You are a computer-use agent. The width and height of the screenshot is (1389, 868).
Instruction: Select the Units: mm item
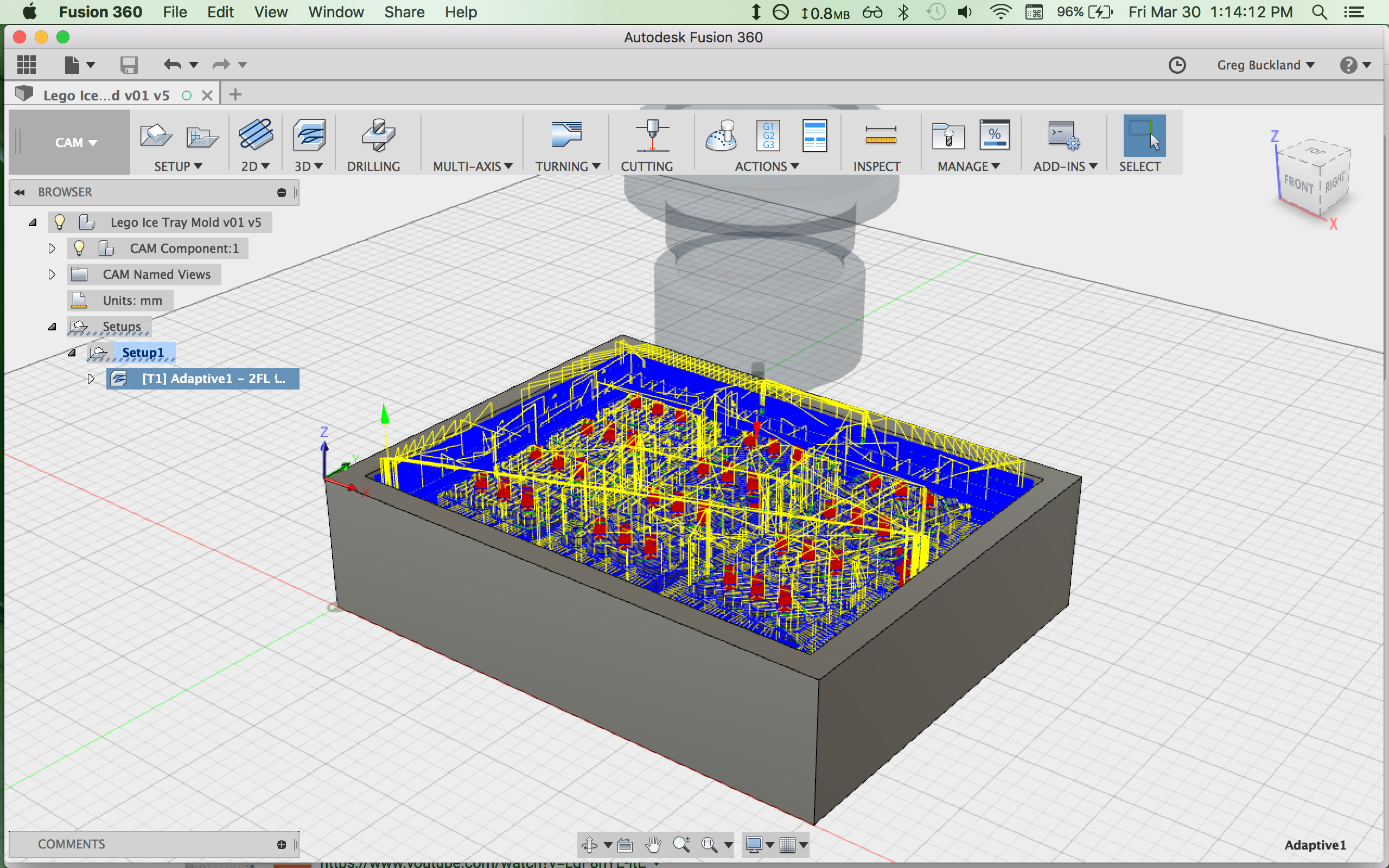132,300
